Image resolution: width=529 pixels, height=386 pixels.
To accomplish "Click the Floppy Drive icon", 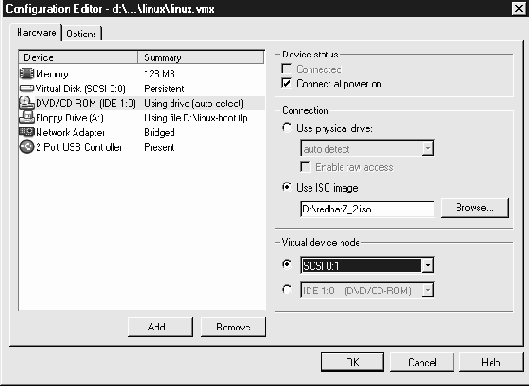I will (27, 117).
